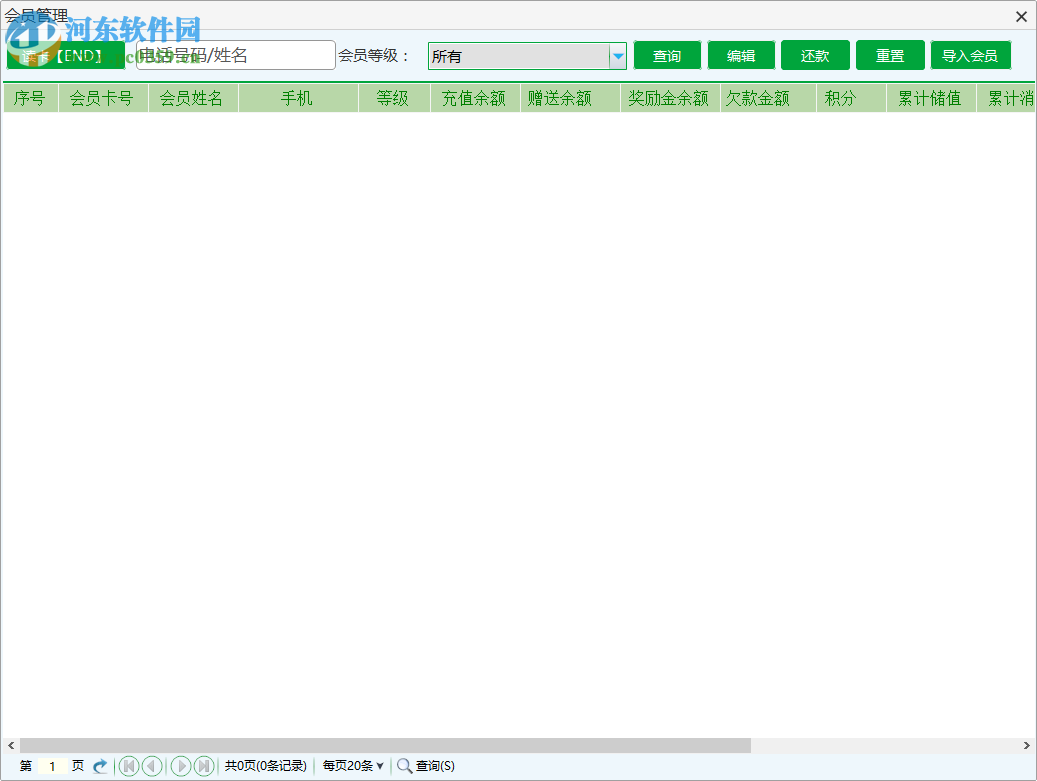Click the scrollbar left arrow

tap(11, 745)
